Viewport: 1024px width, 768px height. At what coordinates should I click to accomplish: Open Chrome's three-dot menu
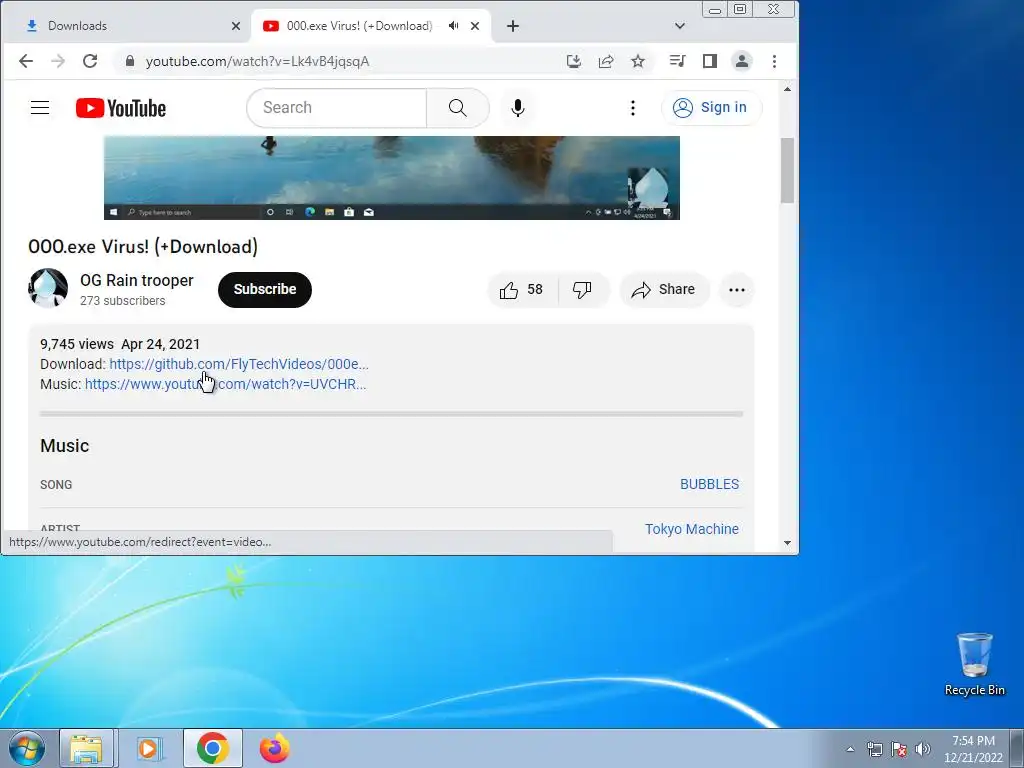pyautogui.click(x=774, y=61)
